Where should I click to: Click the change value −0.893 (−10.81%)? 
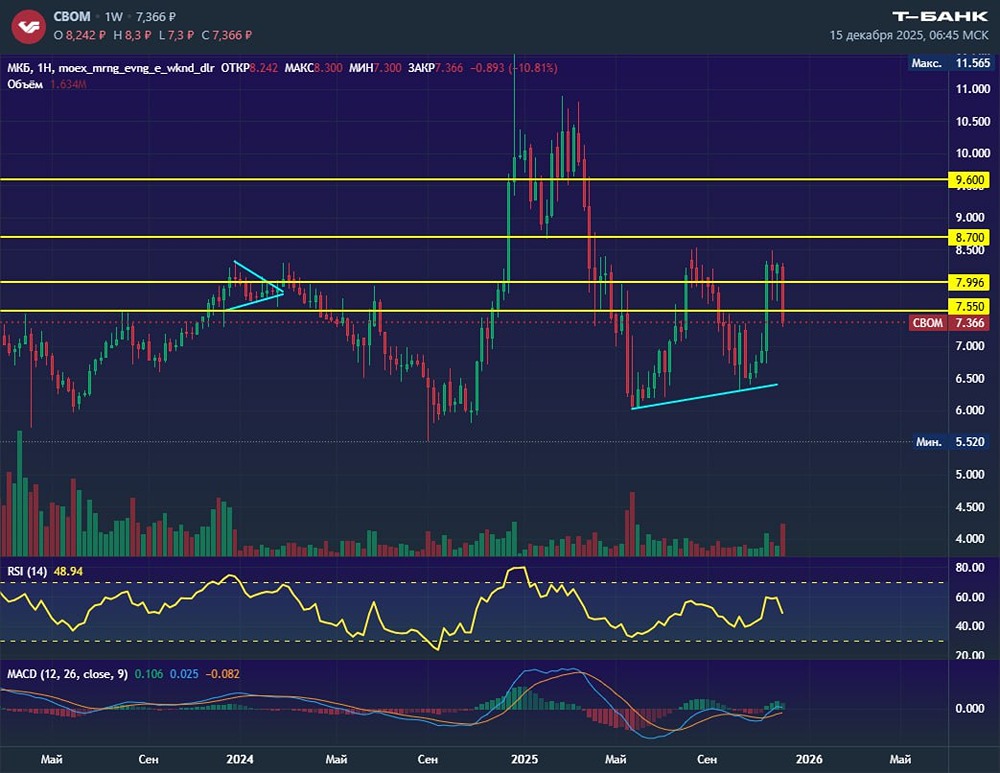[x=514, y=68]
